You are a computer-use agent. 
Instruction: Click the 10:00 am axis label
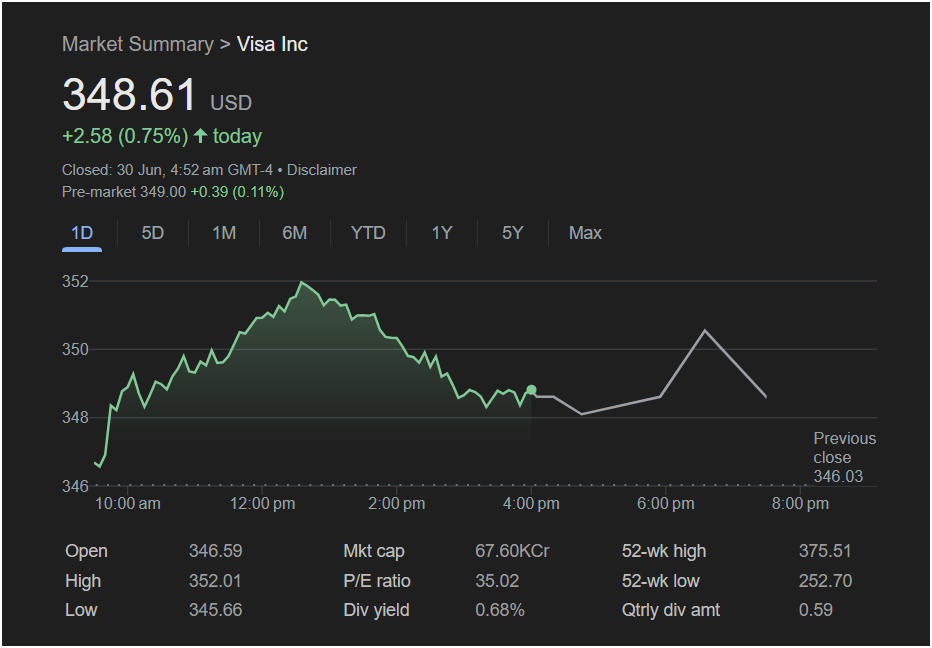coord(128,504)
